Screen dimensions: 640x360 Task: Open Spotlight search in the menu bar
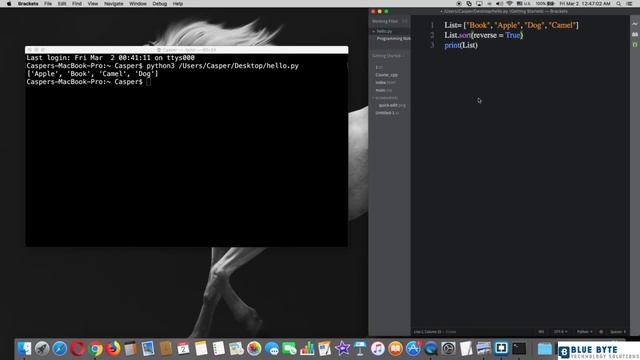pos(619,4)
